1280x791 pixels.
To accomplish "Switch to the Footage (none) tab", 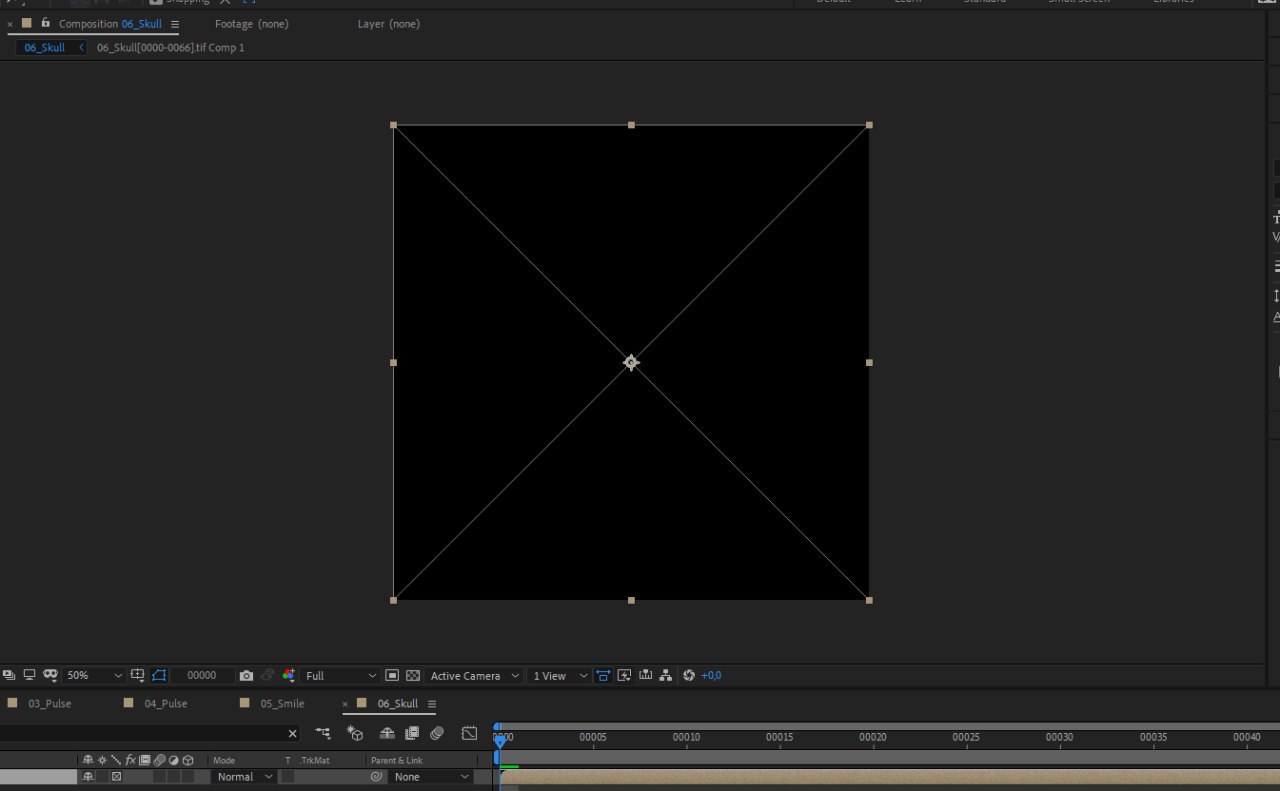I will tap(252, 24).
